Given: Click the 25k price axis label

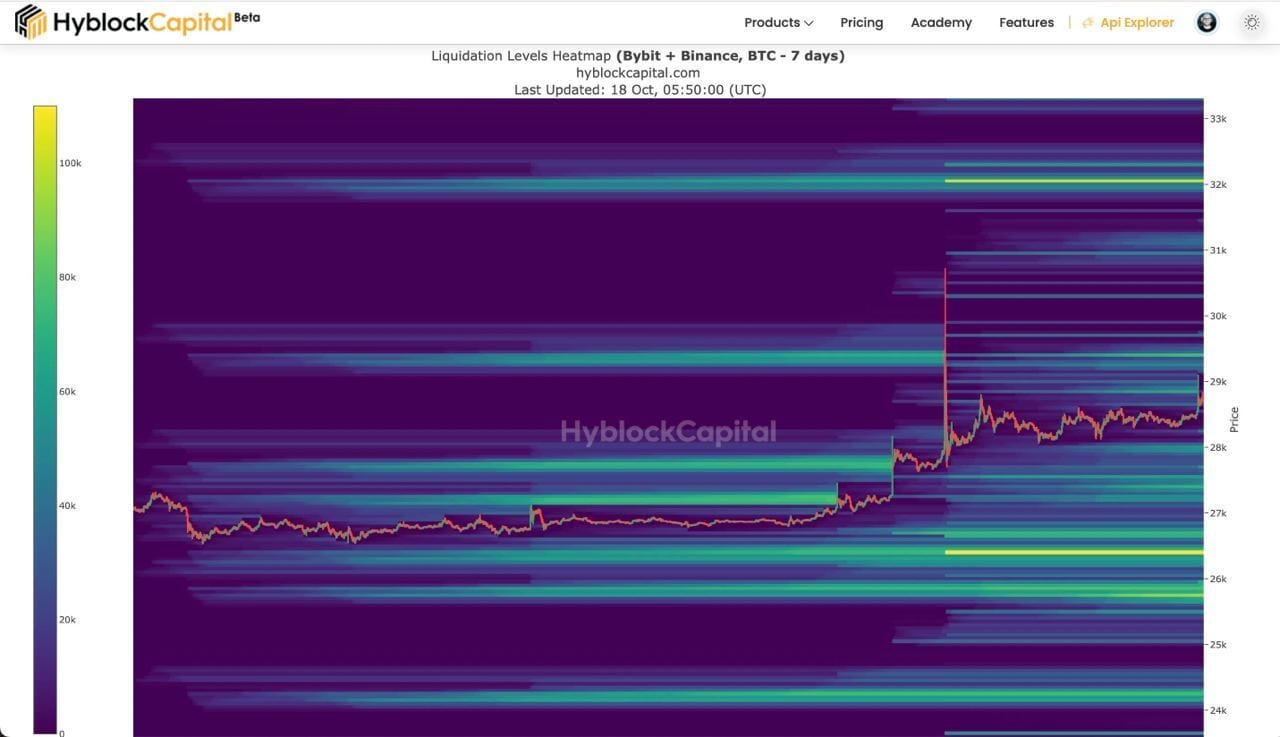Looking at the screenshot, I should click(1218, 645).
